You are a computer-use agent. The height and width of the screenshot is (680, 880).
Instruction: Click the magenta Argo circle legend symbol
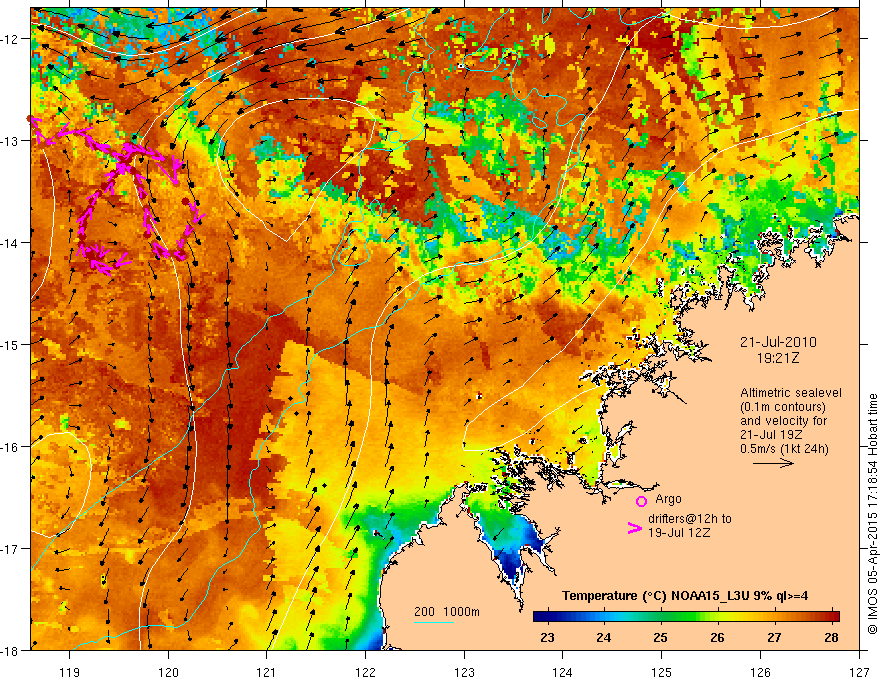click(x=641, y=501)
